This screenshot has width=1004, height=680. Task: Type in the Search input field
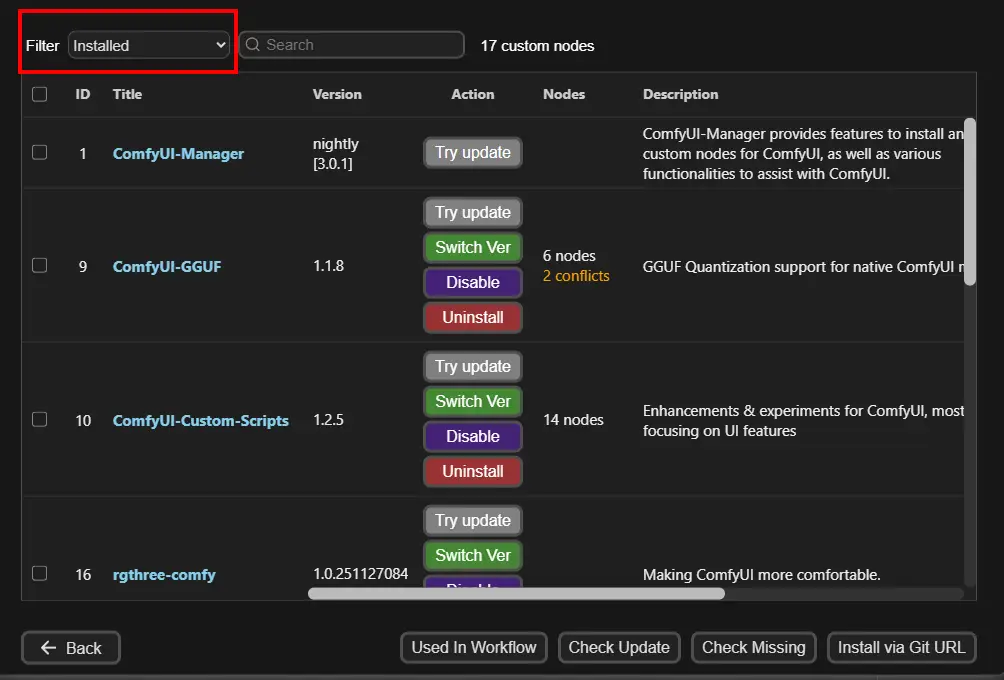(x=360, y=45)
